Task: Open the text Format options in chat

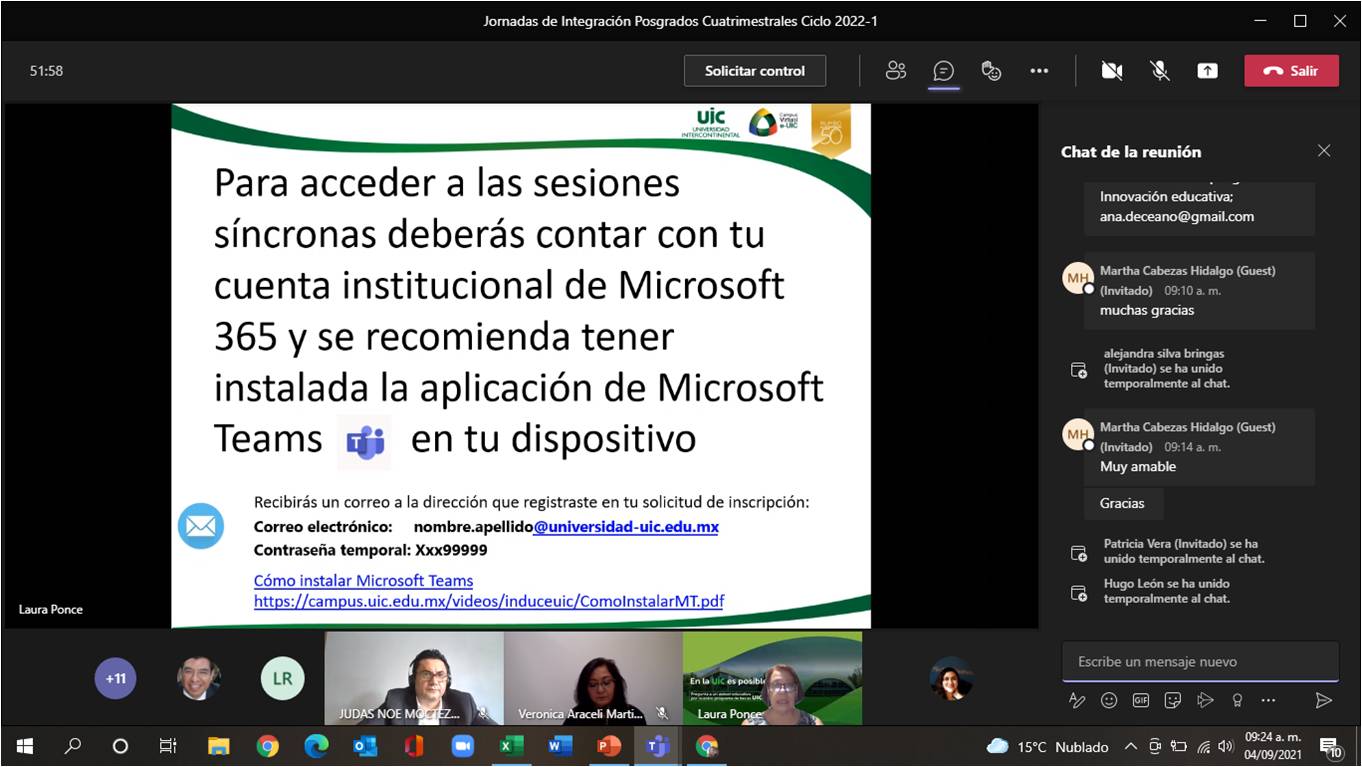Action: click(1077, 701)
